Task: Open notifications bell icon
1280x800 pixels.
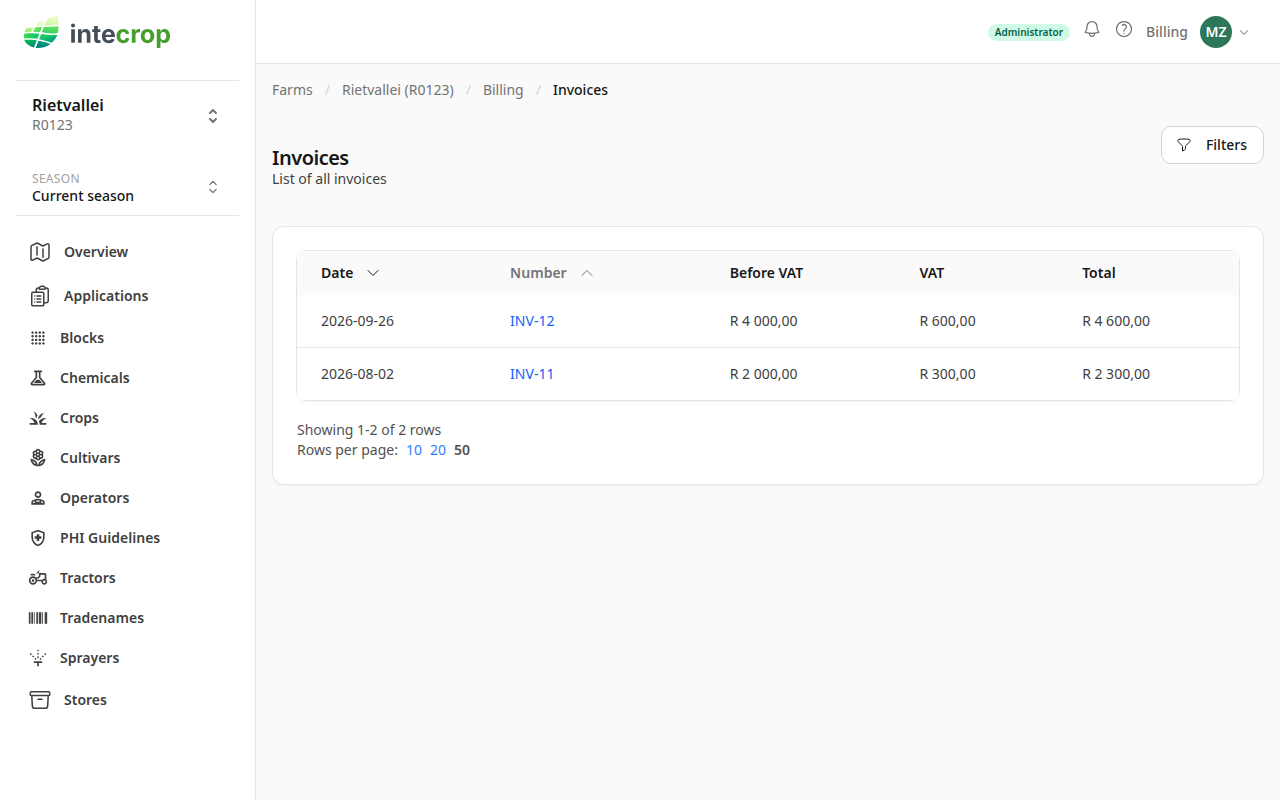Action: coord(1092,30)
